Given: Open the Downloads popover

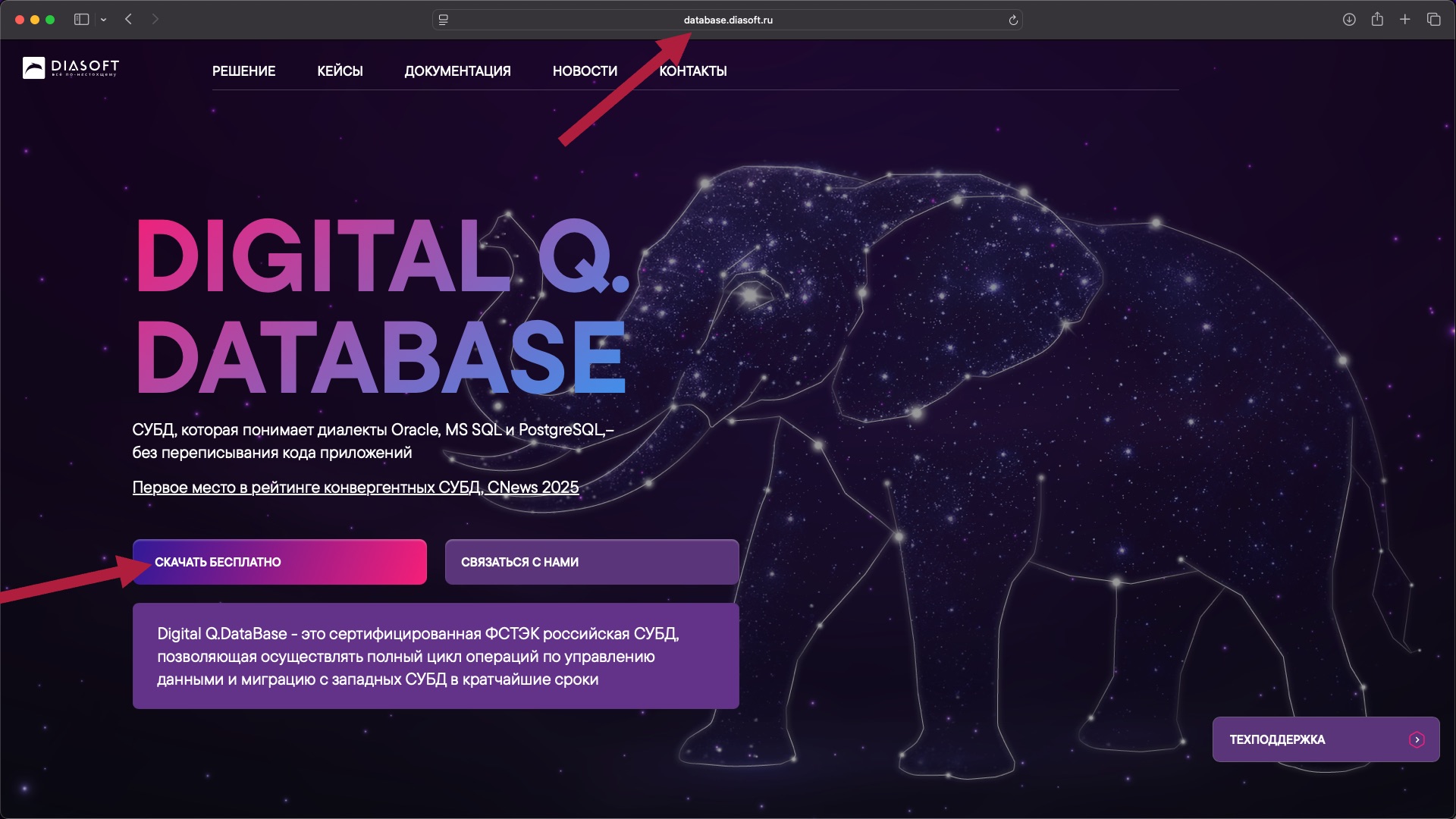Looking at the screenshot, I should 1350,19.
